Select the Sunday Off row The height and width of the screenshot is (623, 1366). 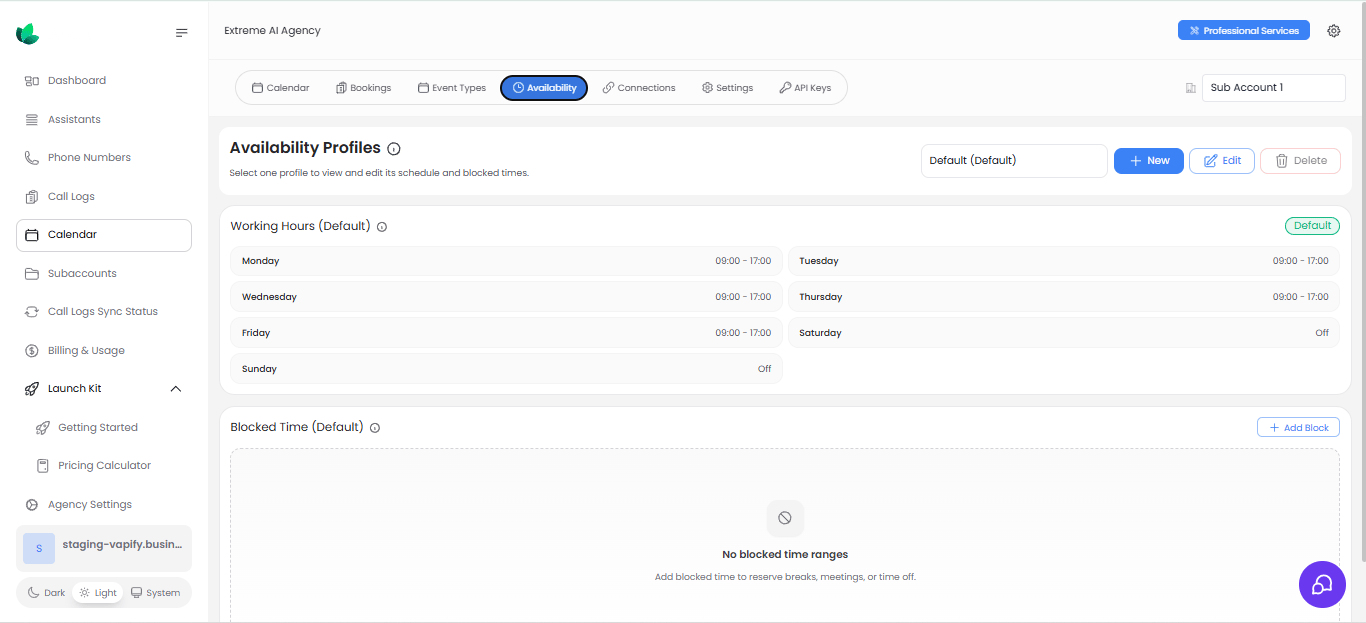[x=506, y=369]
